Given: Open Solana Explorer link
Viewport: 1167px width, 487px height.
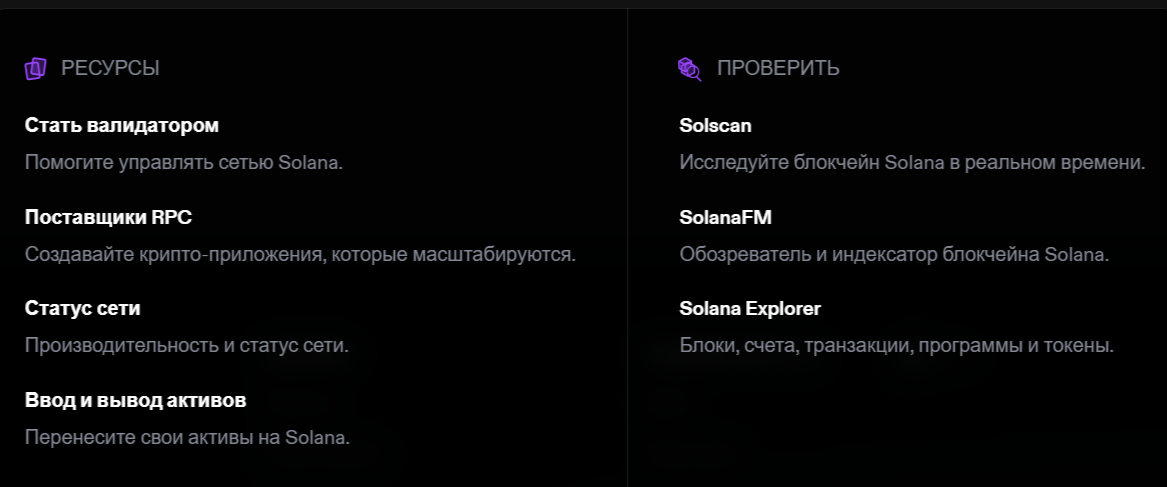Looking at the screenshot, I should point(750,308).
